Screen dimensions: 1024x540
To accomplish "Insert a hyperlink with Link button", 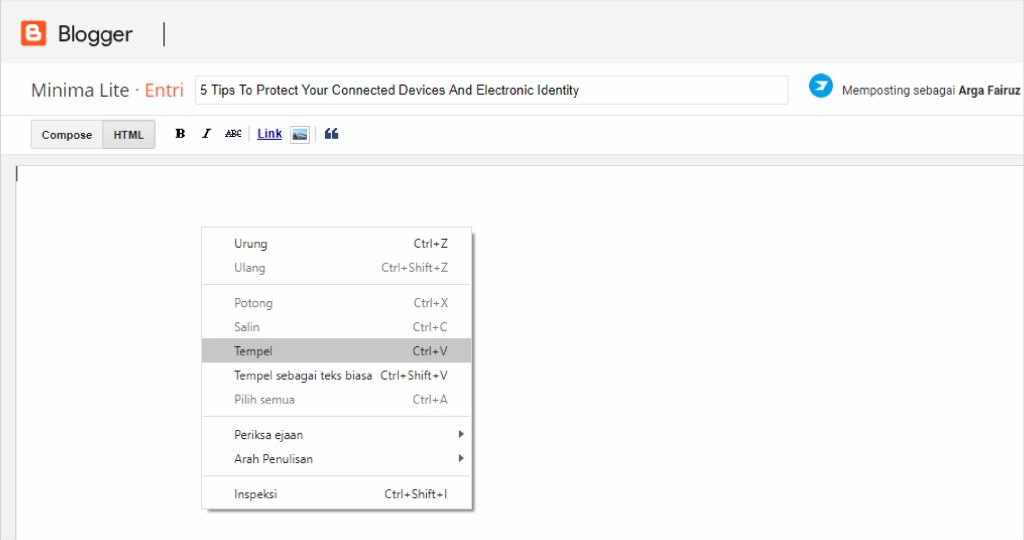I will pos(270,134).
